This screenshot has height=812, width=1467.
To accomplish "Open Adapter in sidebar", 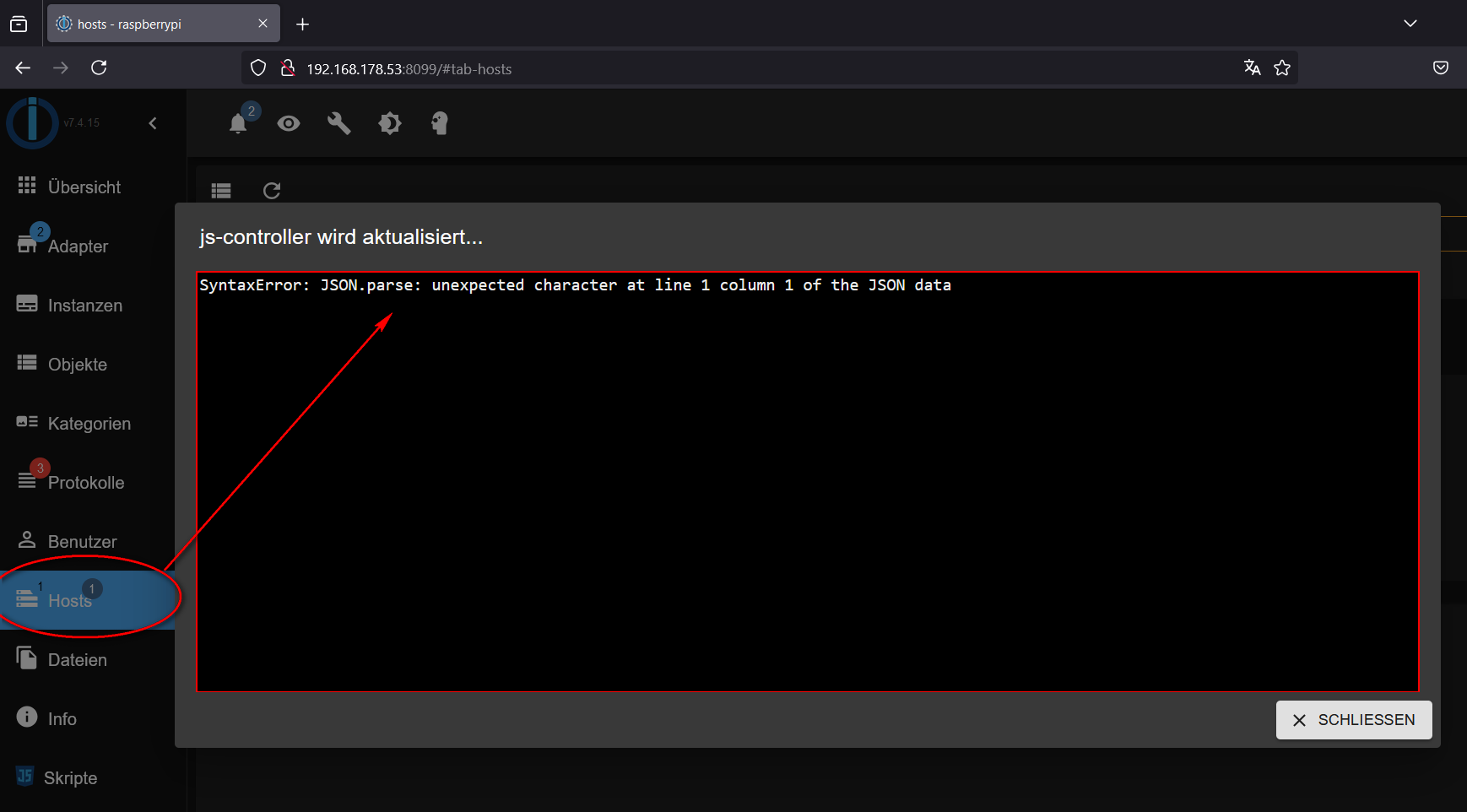I will [x=88, y=246].
